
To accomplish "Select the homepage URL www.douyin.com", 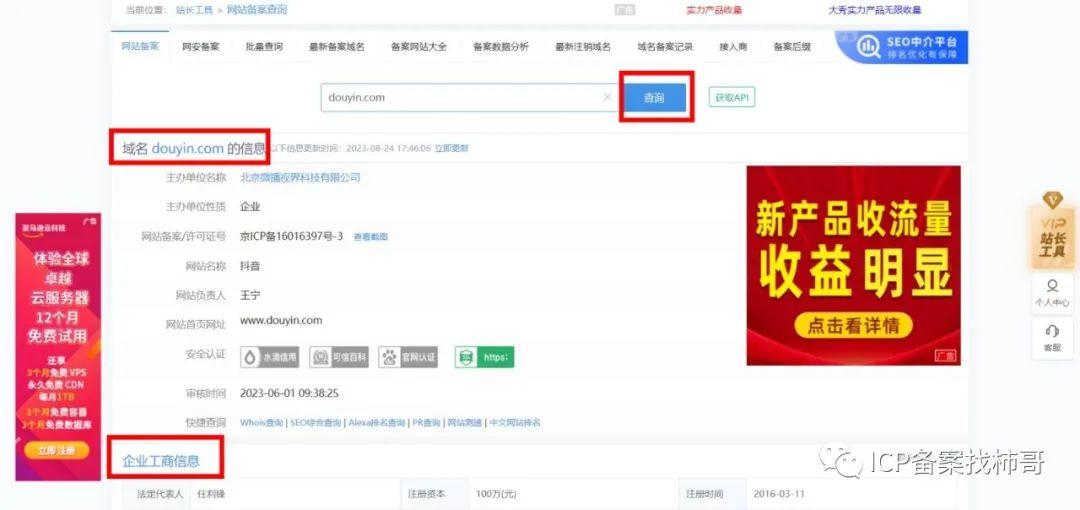I will tap(281, 320).
